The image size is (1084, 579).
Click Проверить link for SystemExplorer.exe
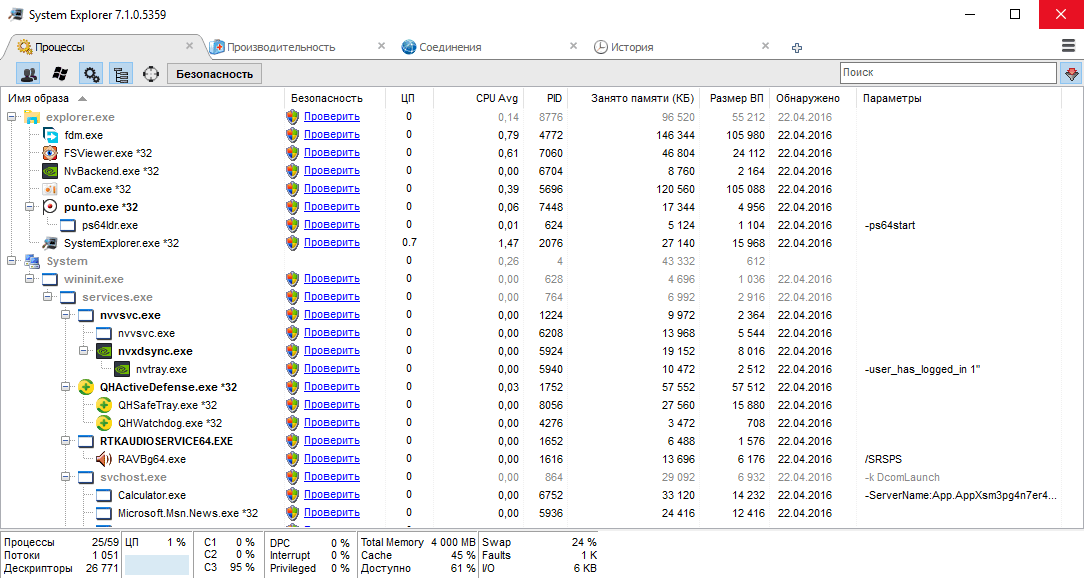pyautogui.click(x=332, y=243)
